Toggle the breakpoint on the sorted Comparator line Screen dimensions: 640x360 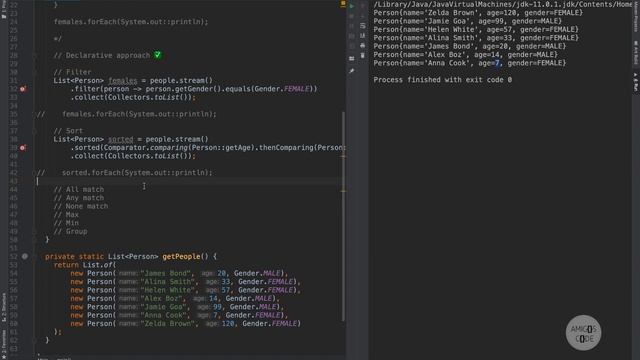[23, 147]
